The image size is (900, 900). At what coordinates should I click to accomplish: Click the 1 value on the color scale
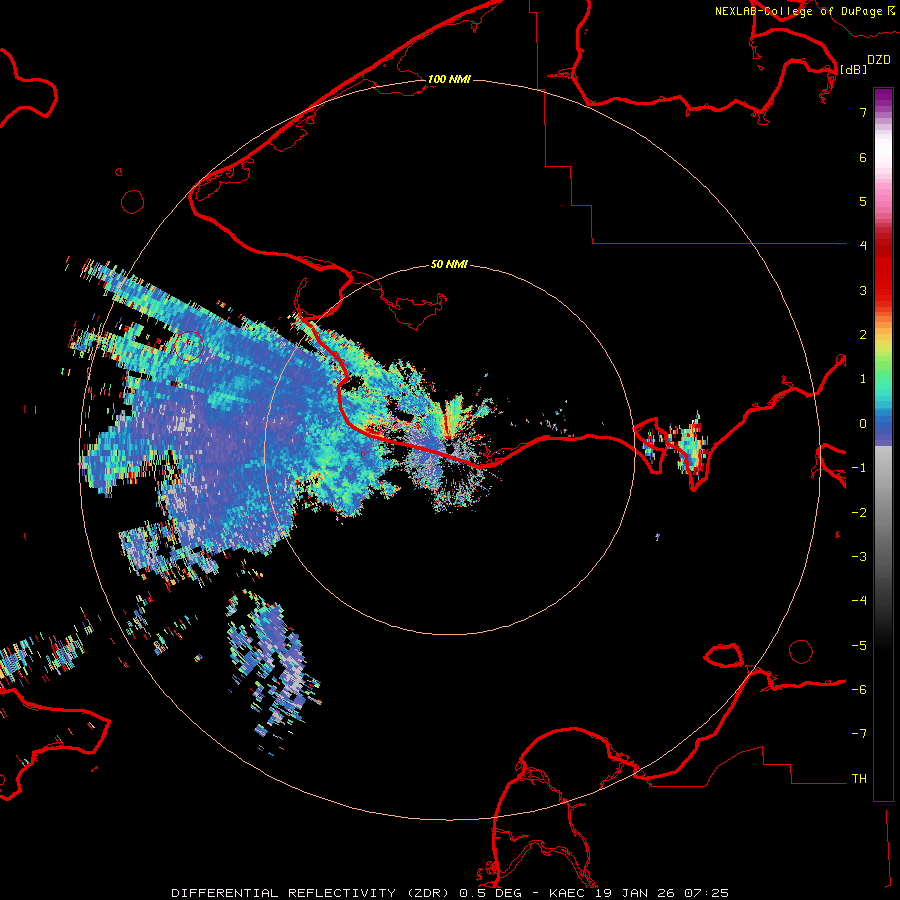(863, 379)
